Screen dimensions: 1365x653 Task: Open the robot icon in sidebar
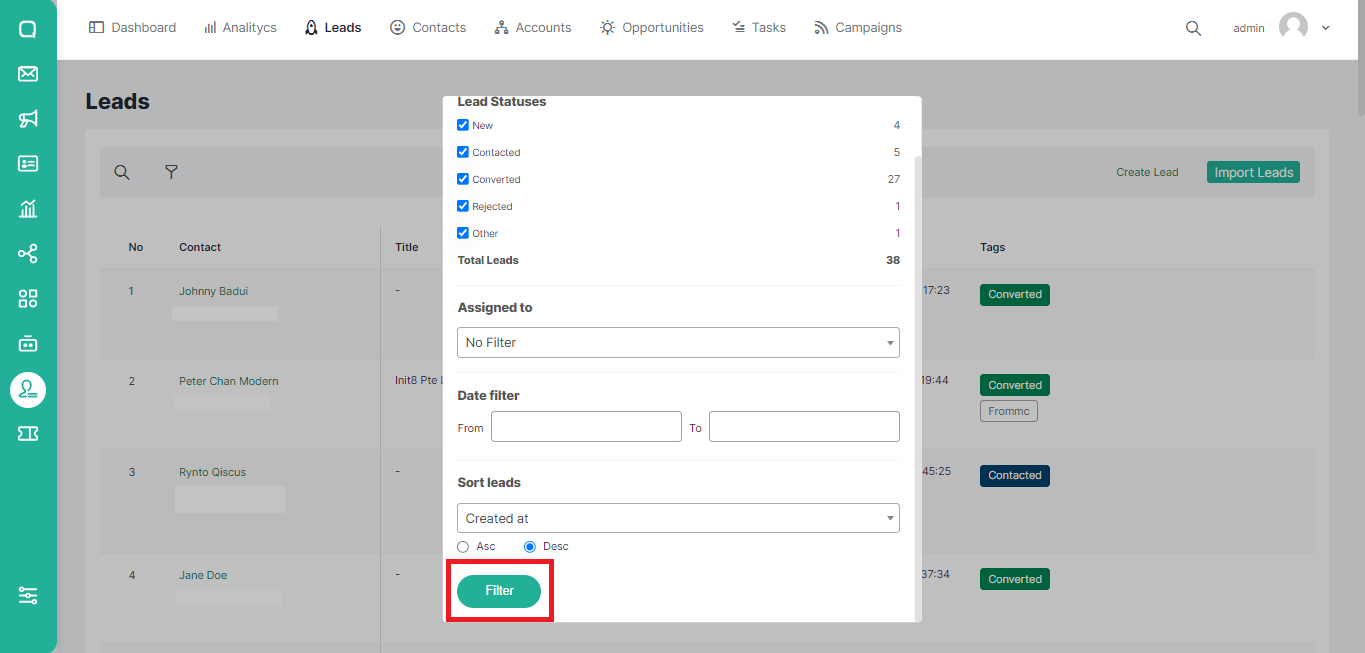click(28, 343)
